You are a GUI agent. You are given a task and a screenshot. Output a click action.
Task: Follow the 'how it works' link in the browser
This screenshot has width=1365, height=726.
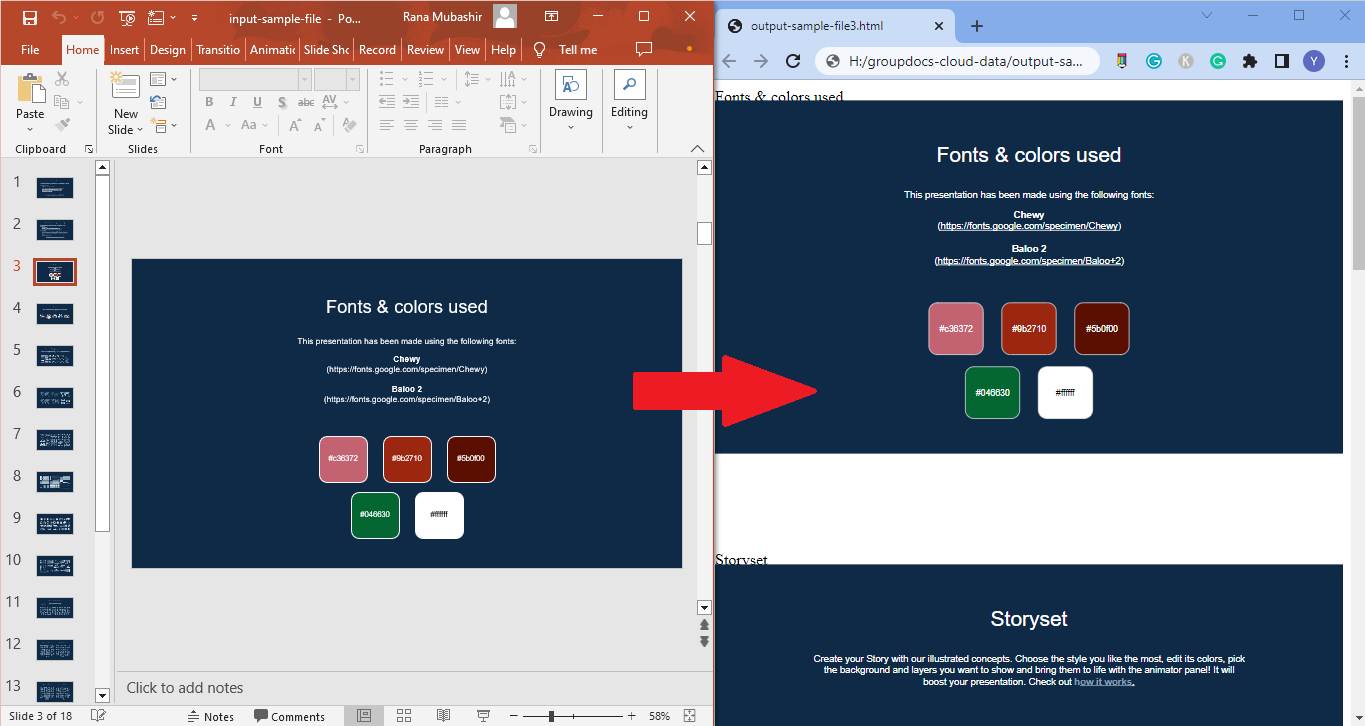(x=1103, y=681)
